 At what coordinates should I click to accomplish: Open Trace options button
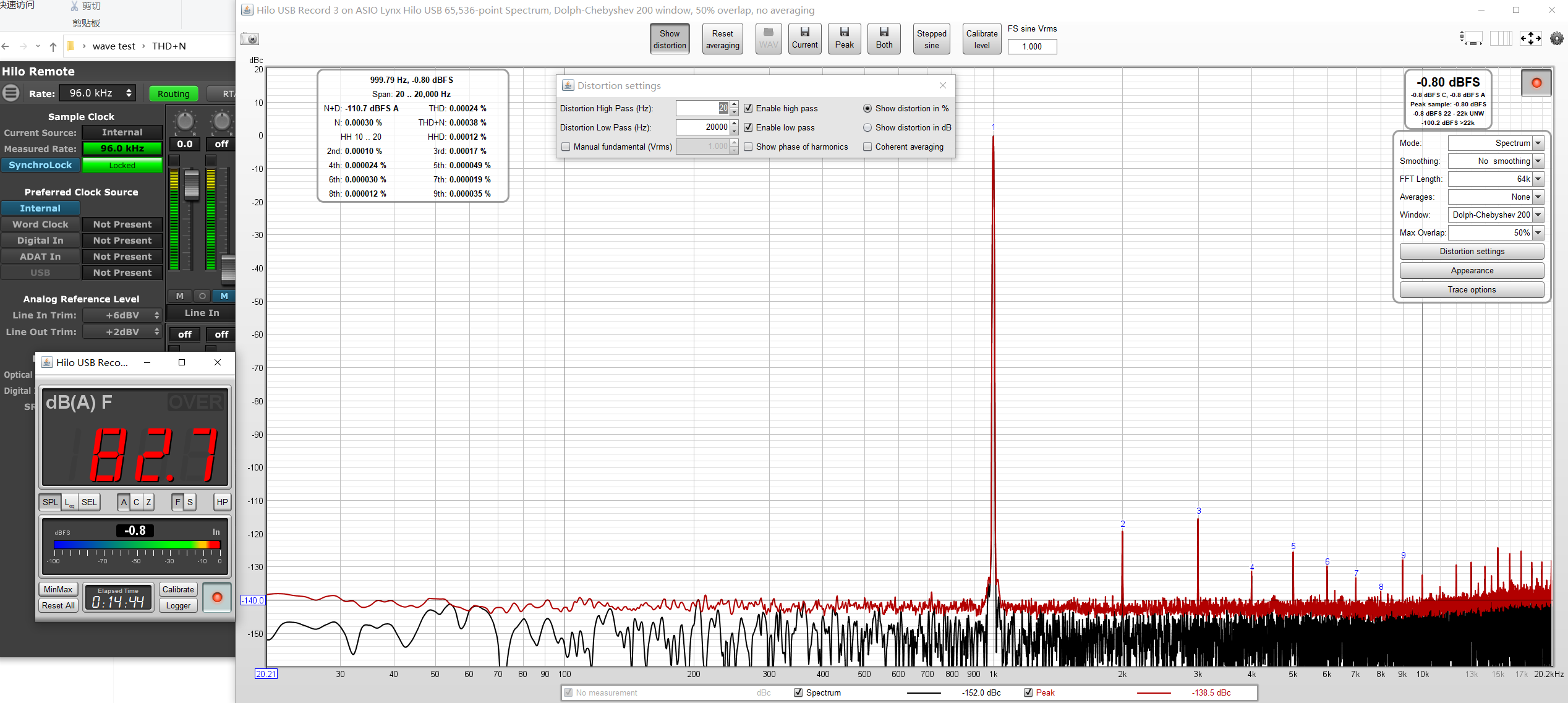pos(1472,289)
